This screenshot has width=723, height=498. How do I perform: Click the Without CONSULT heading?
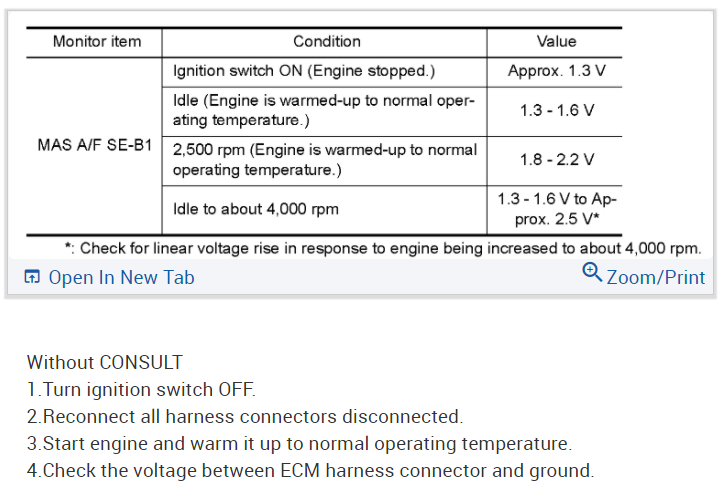(105, 362)
